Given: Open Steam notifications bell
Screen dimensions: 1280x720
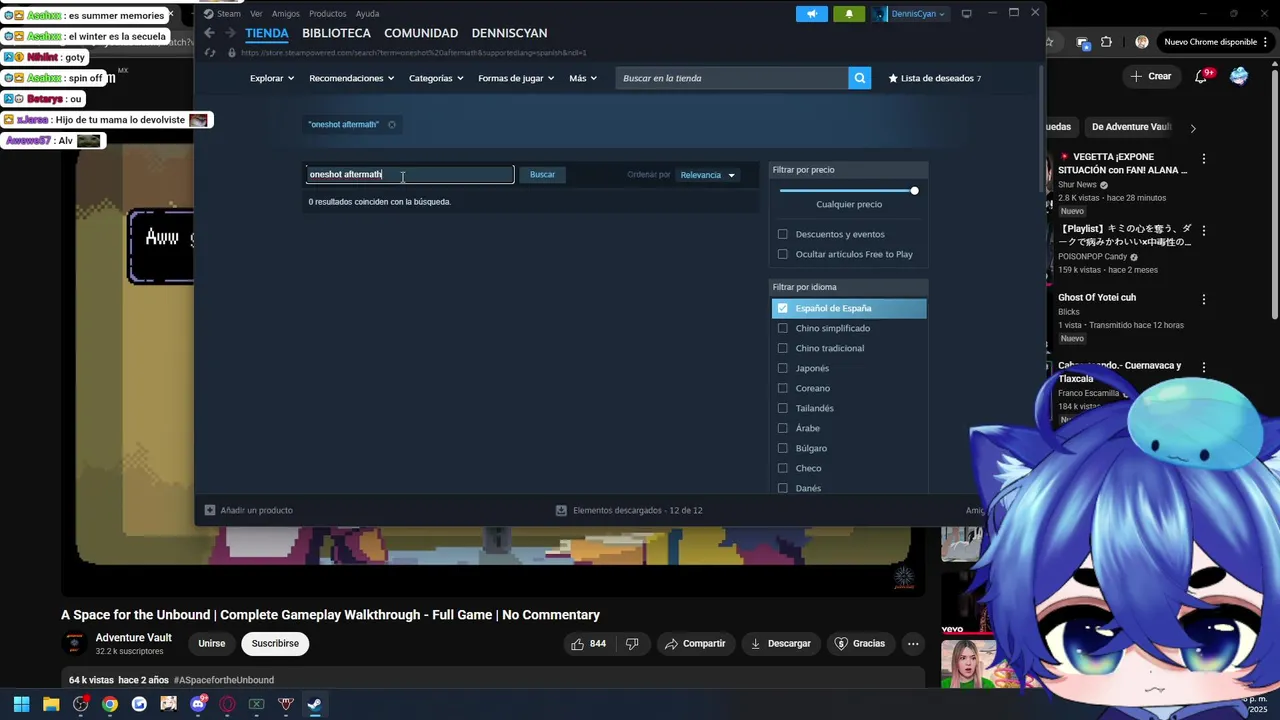Looking at the screenshot, I should click(x=849, y=14).
